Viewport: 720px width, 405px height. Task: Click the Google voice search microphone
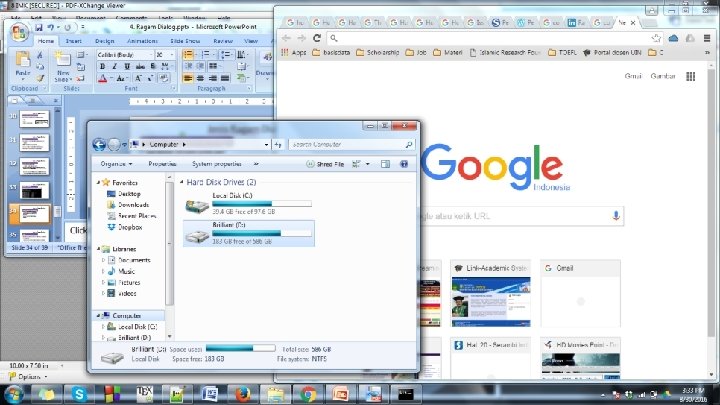click(x=616, y=215)
